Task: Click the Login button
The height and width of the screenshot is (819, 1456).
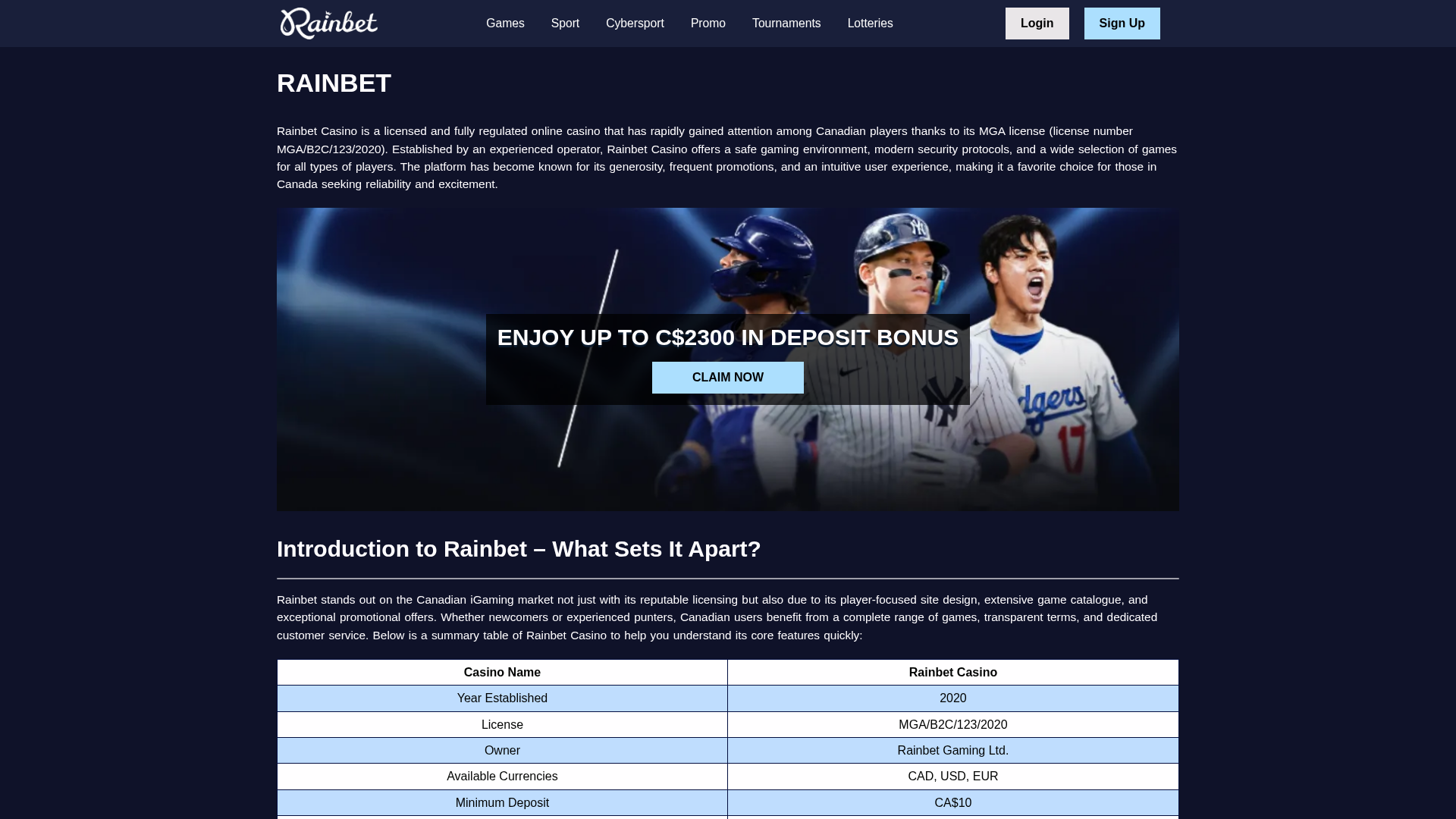Action: click(1037, 24)
